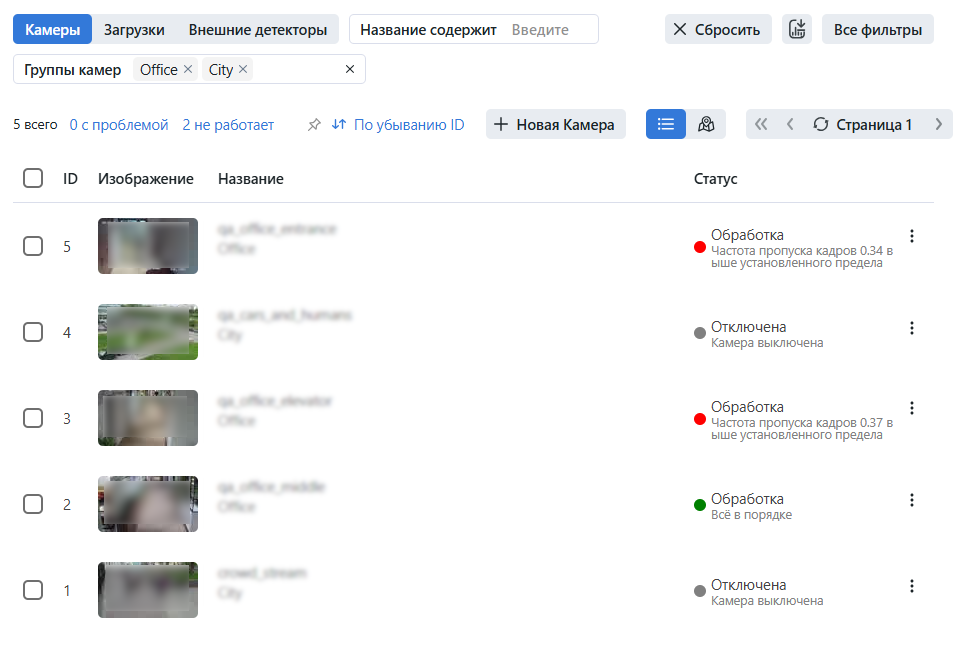957x645 pixels.
Task: Open the report download icon near filters
Action: (x=796, y=29)
